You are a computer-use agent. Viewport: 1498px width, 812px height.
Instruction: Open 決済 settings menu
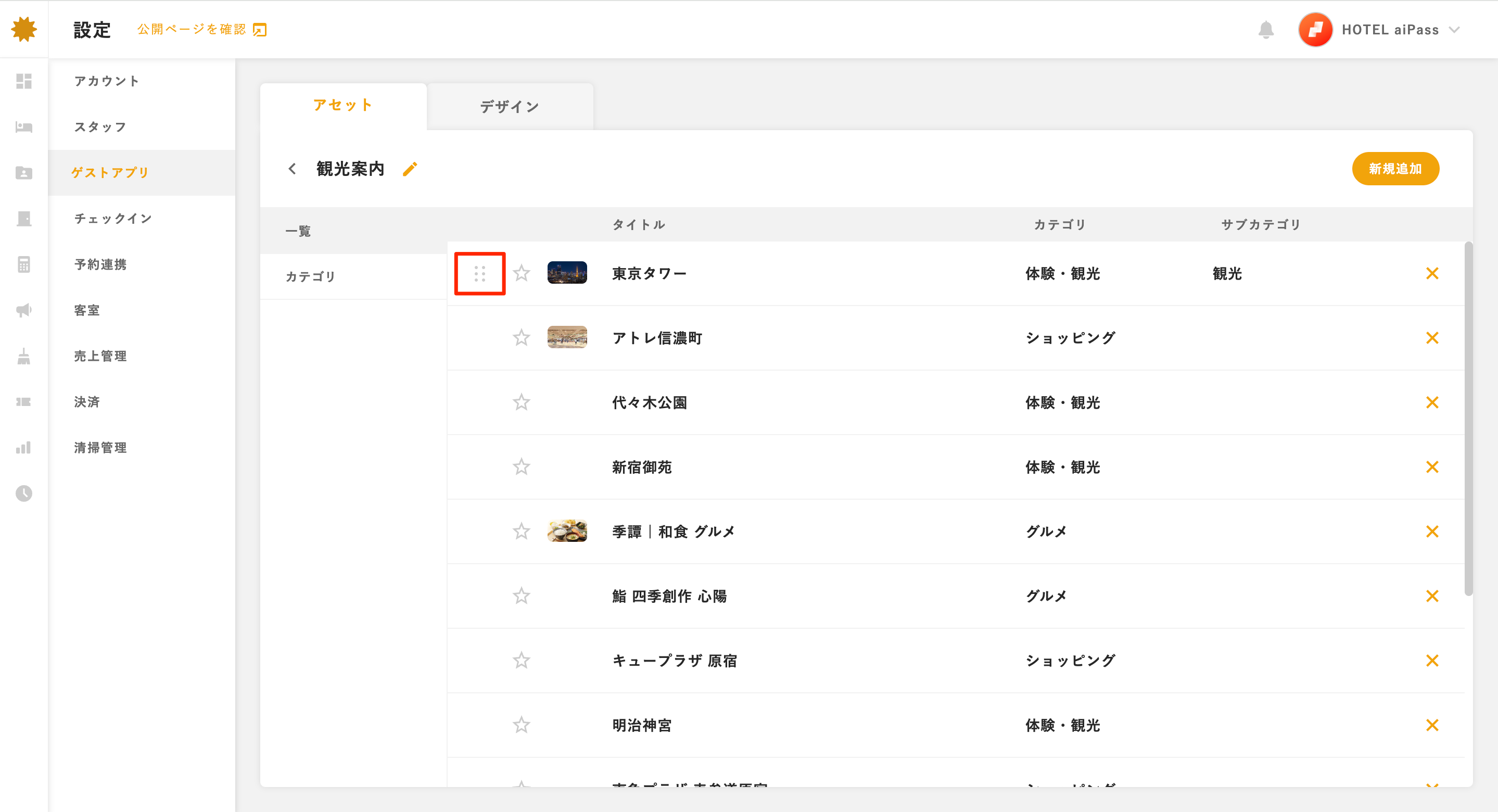(x=142, y=402)
